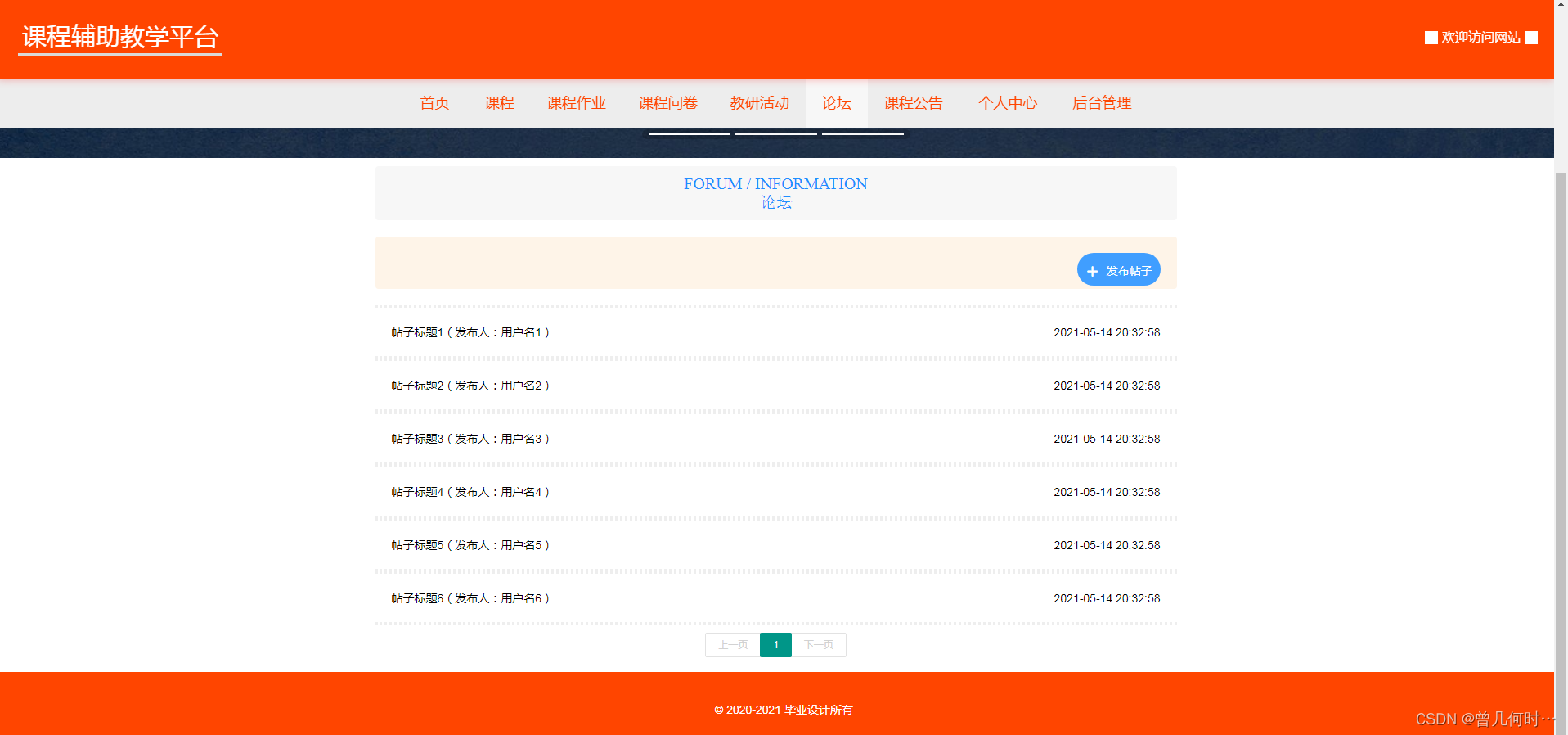Click the timestamp on the 帖子标题2 row

(x=1107, y=386)
